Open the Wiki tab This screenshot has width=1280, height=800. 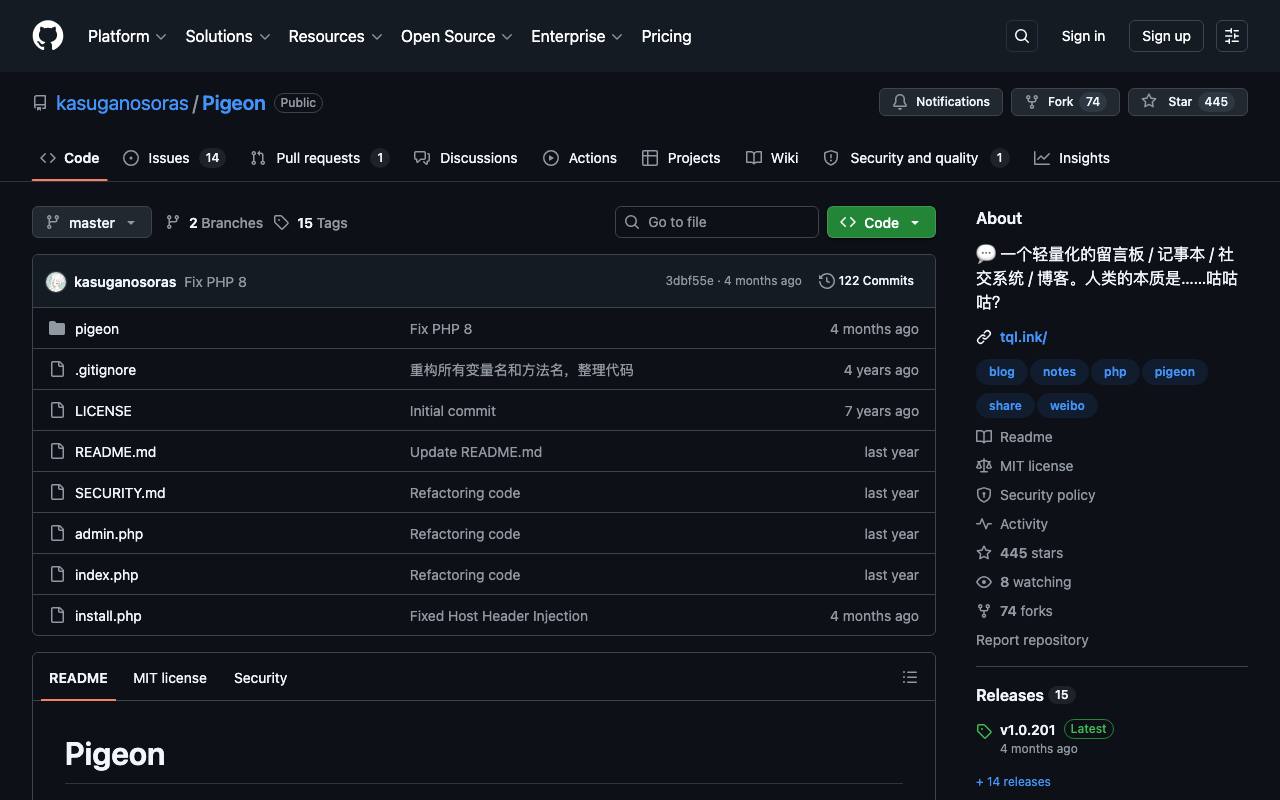point(772,158)
